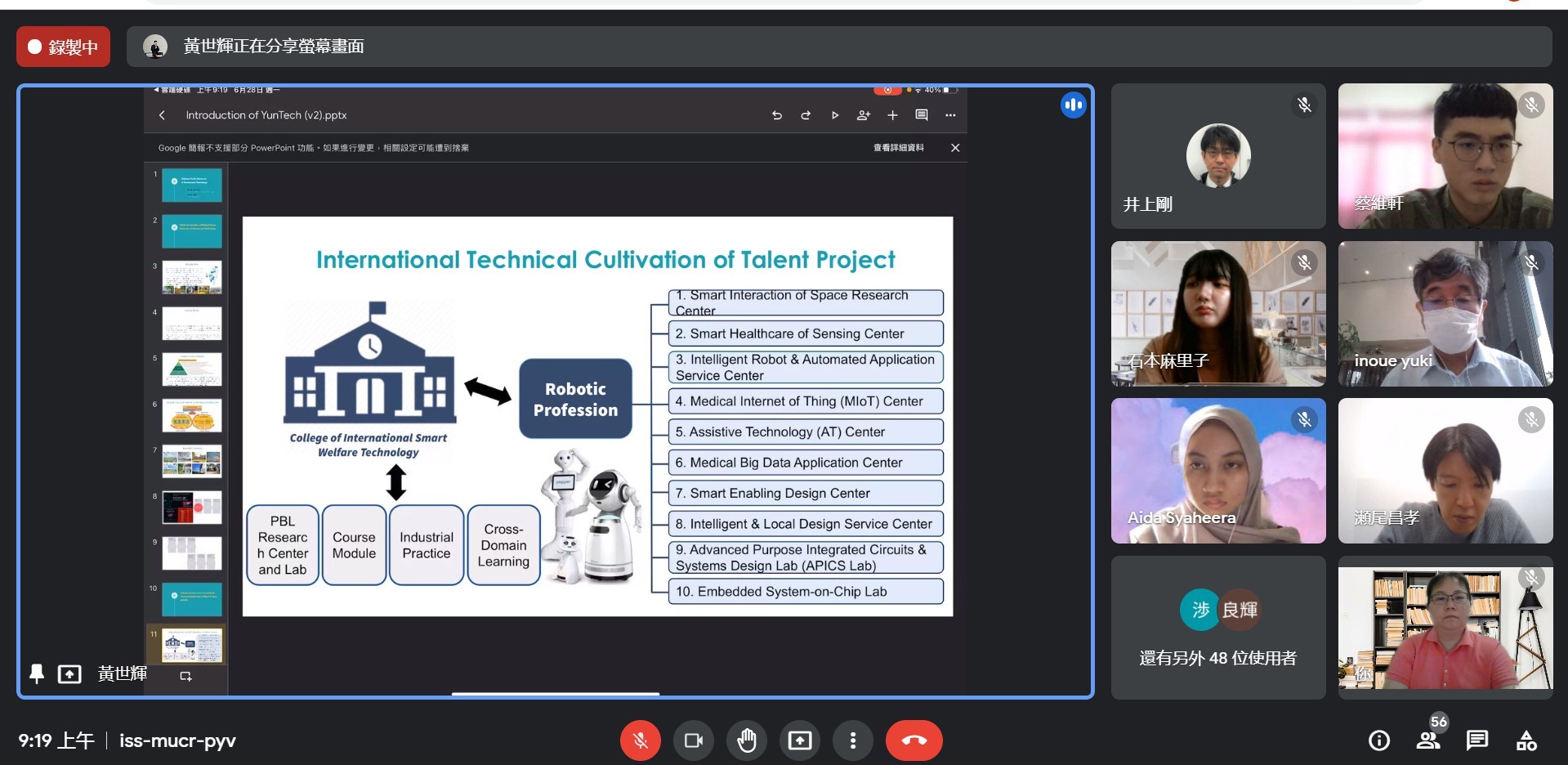
Task: Select slide 5 thumbnail
Action: (x=192, y=369)
